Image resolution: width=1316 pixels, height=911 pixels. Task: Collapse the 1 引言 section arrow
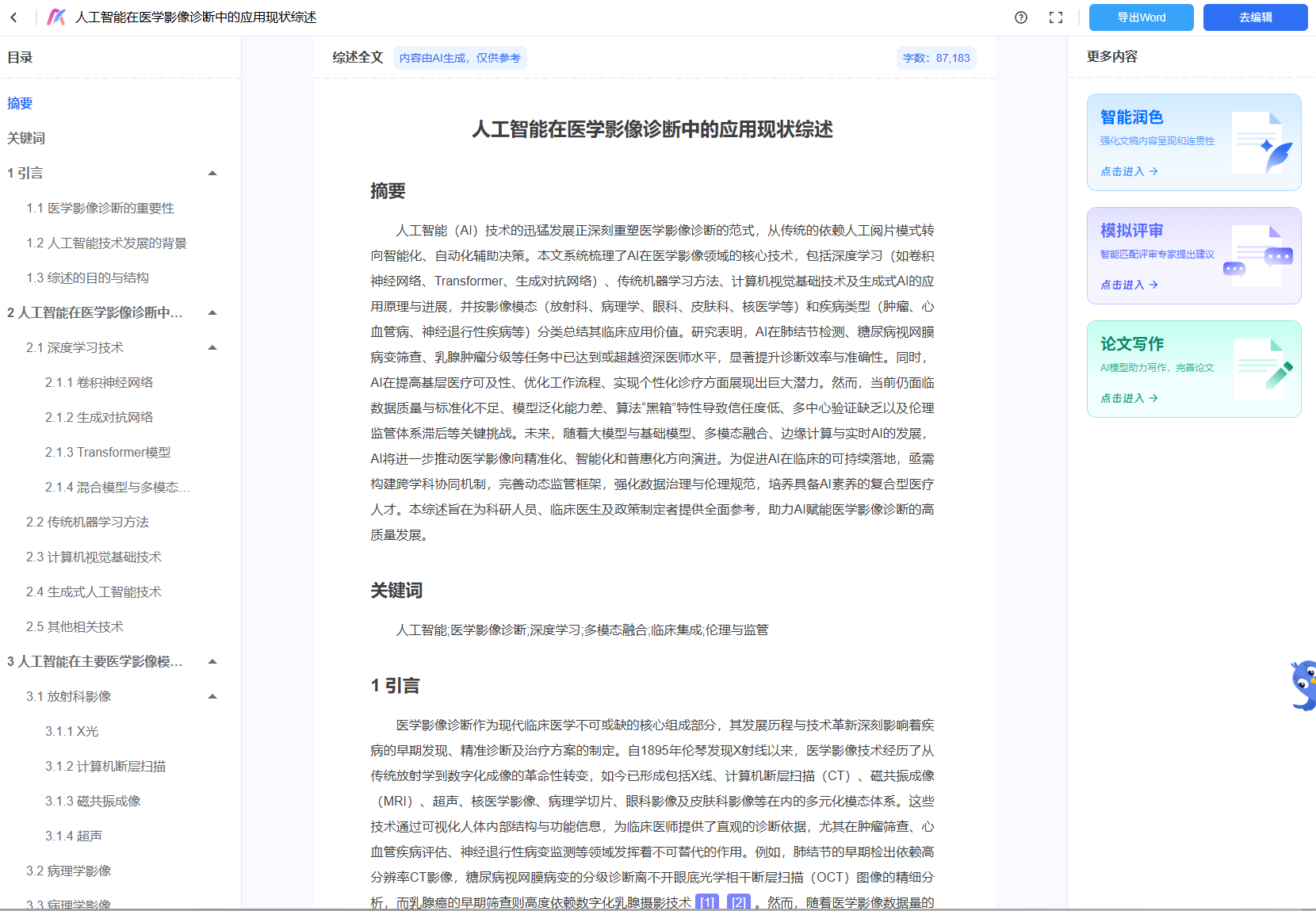[x=212, y=173]
